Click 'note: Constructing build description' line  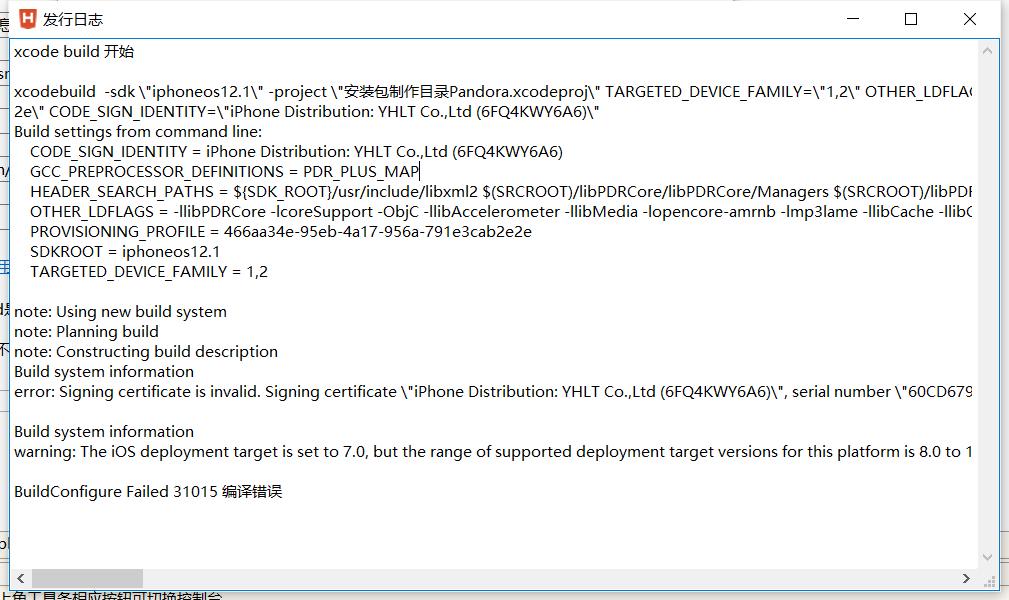[146, 352]
